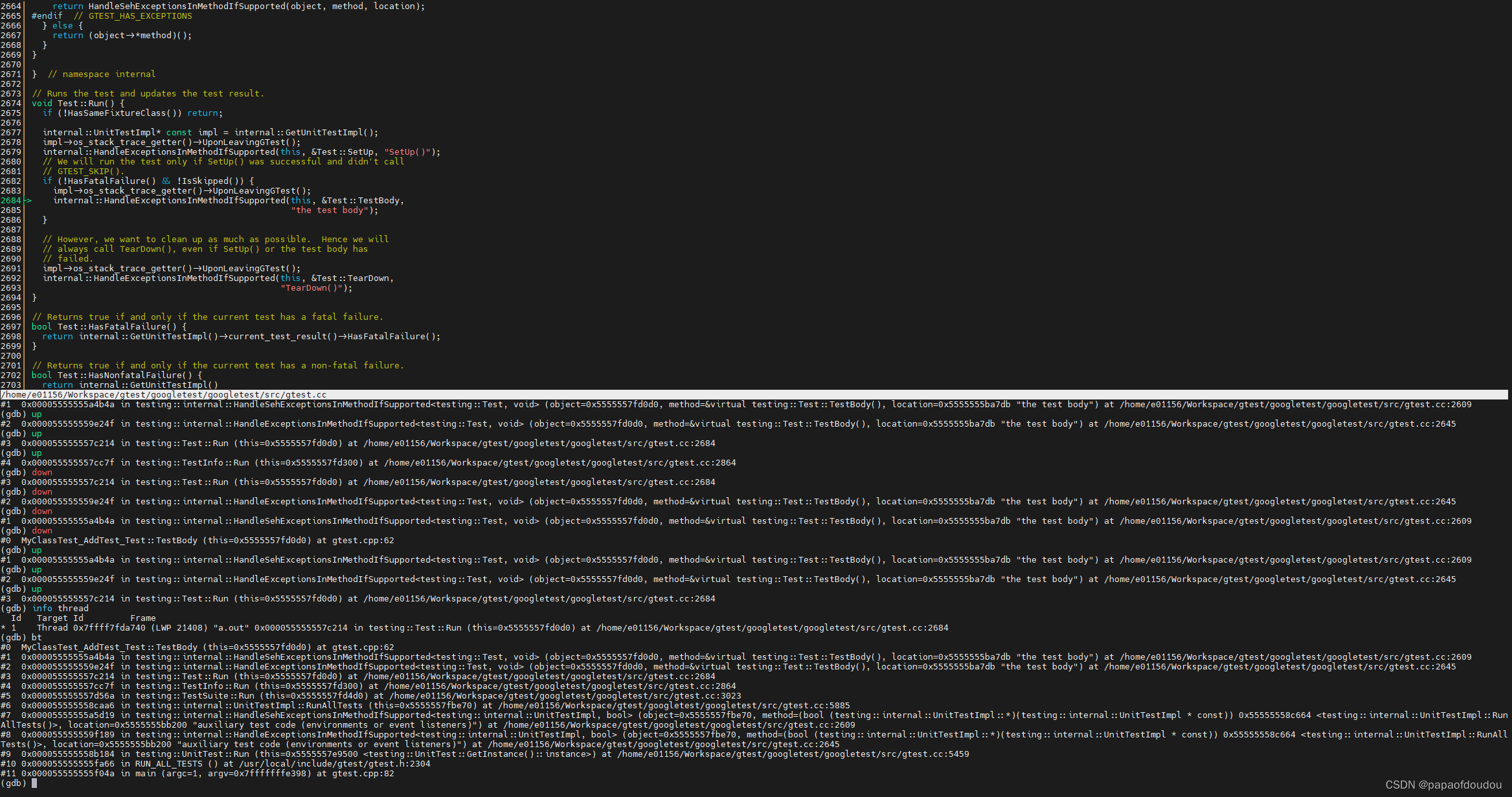Click the "TearDown()" string on line 2693

311,288
